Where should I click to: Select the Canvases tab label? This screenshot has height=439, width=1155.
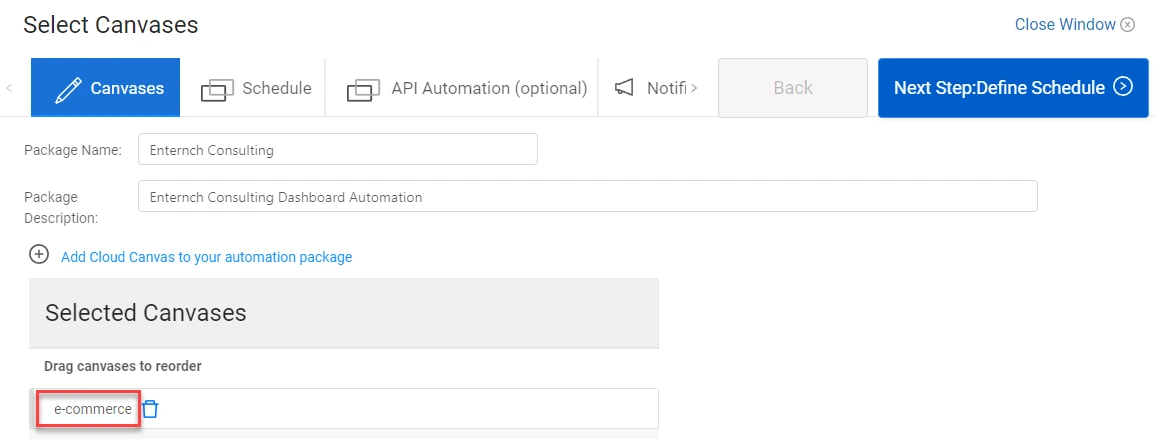click(x=127, y=88)
